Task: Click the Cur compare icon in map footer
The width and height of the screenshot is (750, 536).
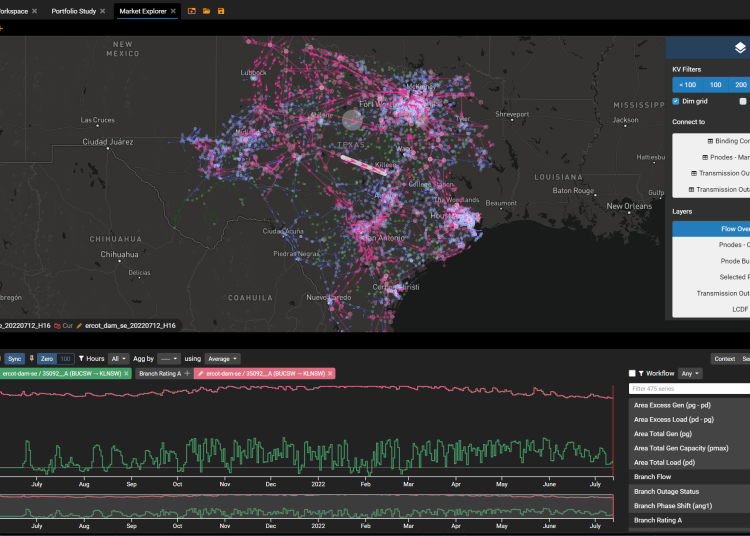Action: tap(57, 326)
